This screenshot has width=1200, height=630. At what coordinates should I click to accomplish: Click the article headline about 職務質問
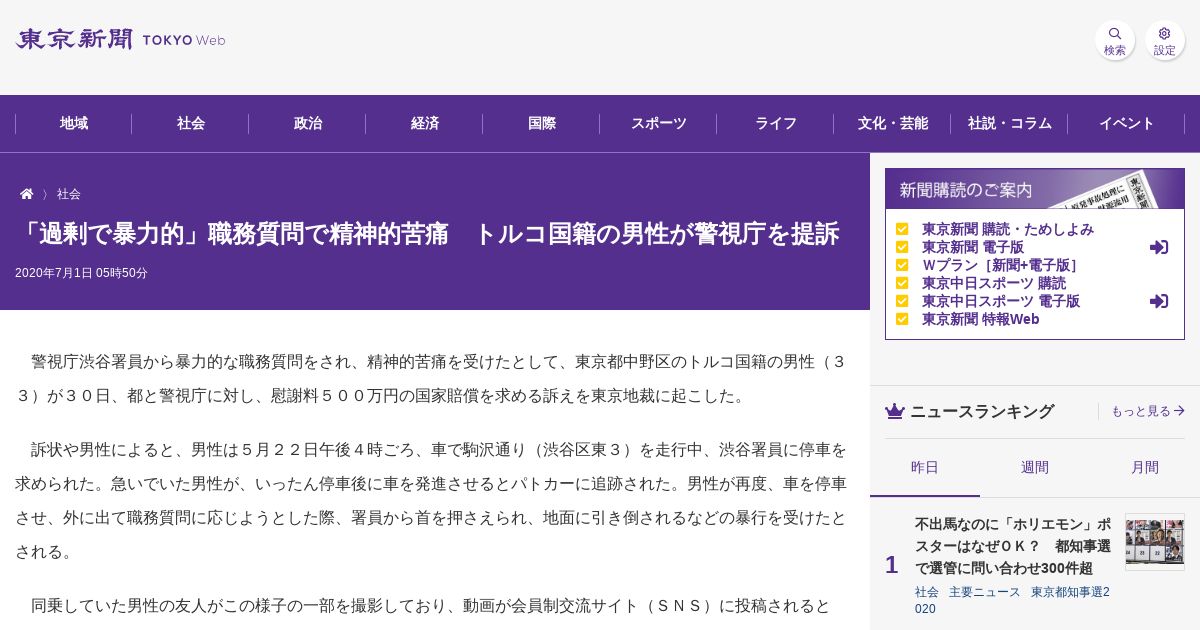[427, 234]
